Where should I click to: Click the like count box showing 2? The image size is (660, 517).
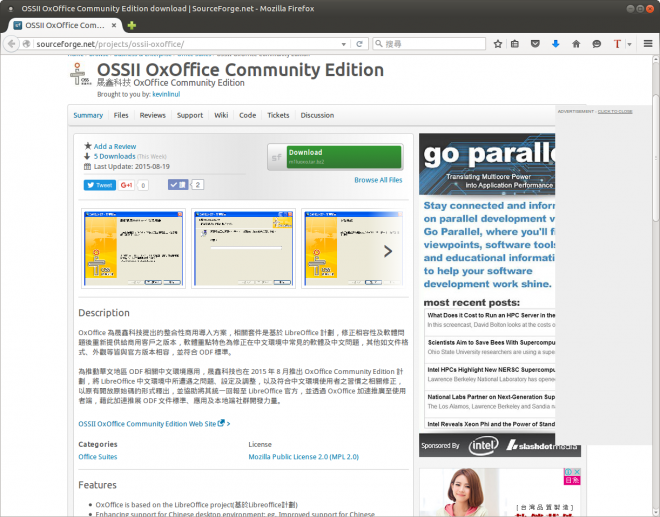198,184
